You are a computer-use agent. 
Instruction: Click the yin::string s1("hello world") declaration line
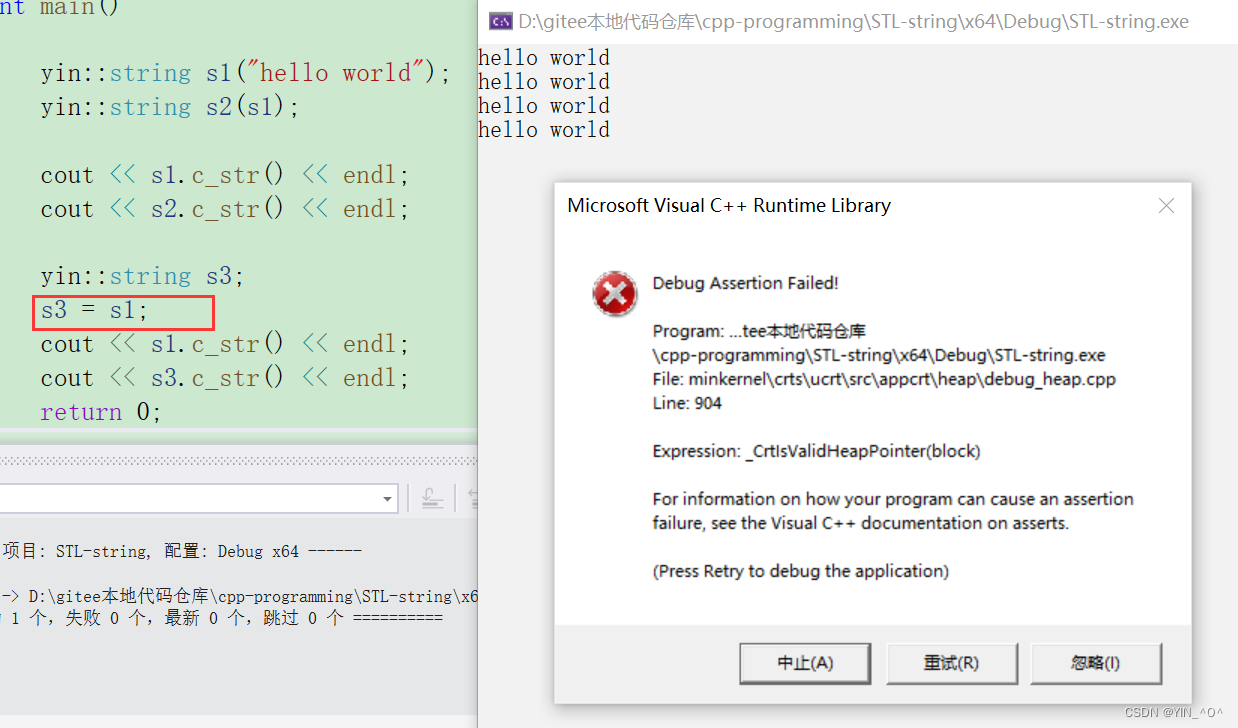coord(240,72)
